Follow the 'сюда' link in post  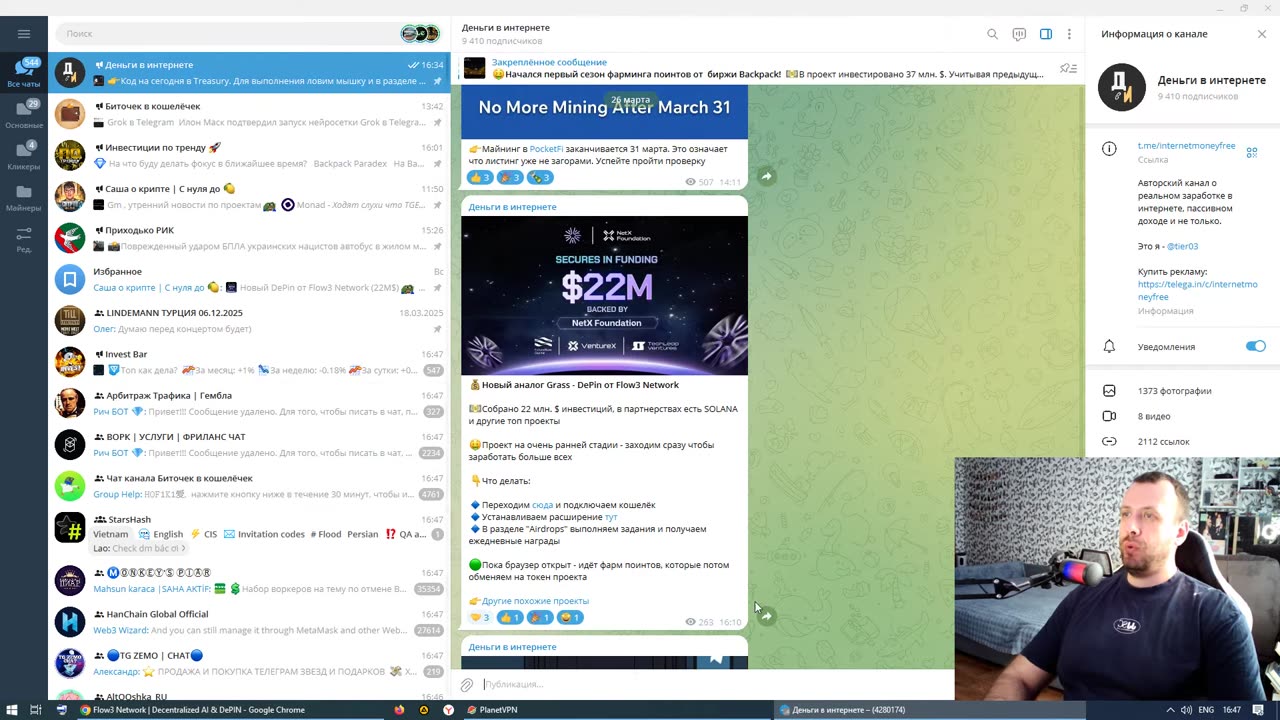542,505
